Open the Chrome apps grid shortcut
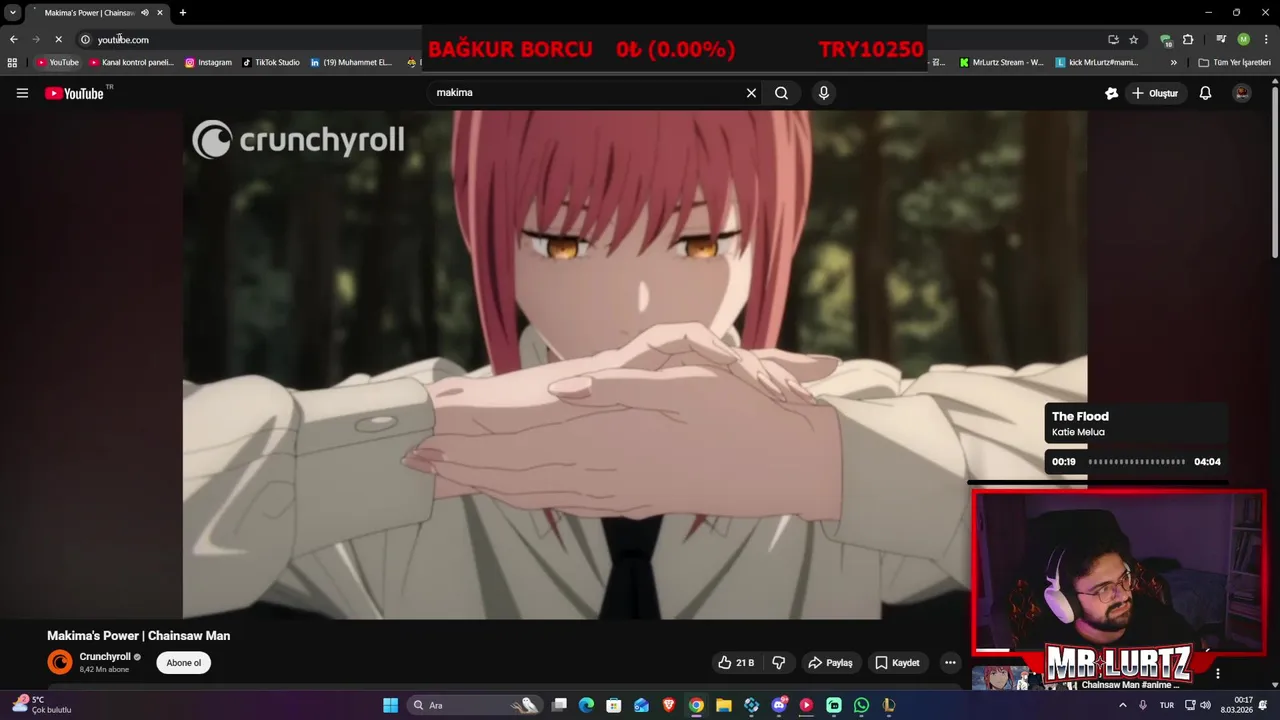Screen dimensions: 1280x720 [12, 62]
